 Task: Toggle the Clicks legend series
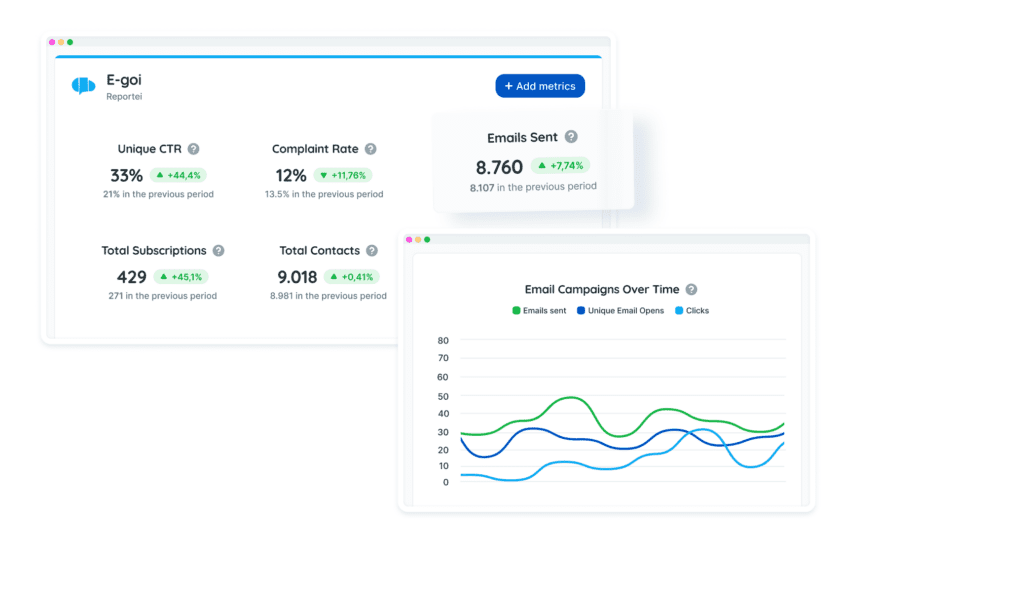tap(691, 311)
